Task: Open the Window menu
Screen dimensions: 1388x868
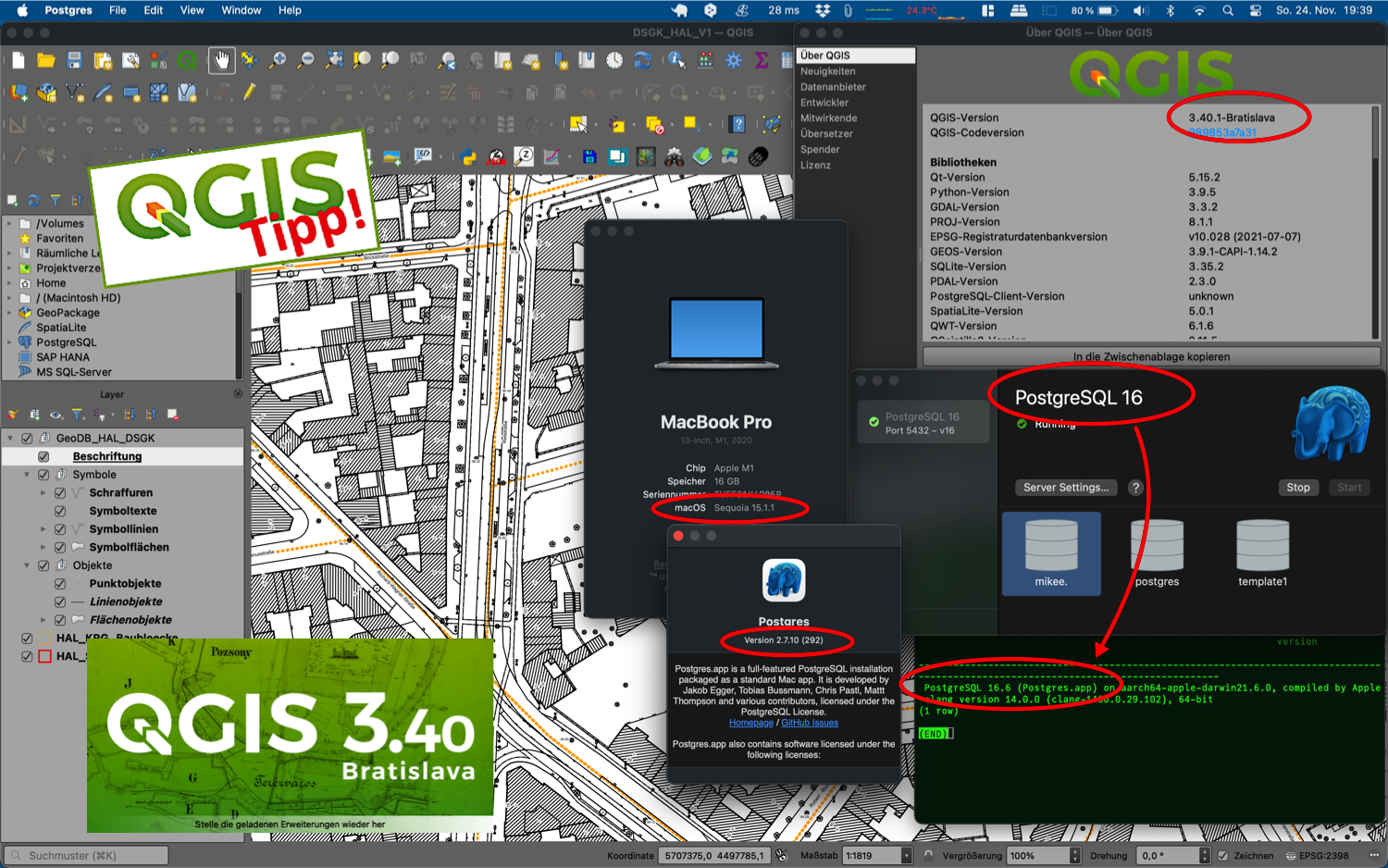Action: 242,10
